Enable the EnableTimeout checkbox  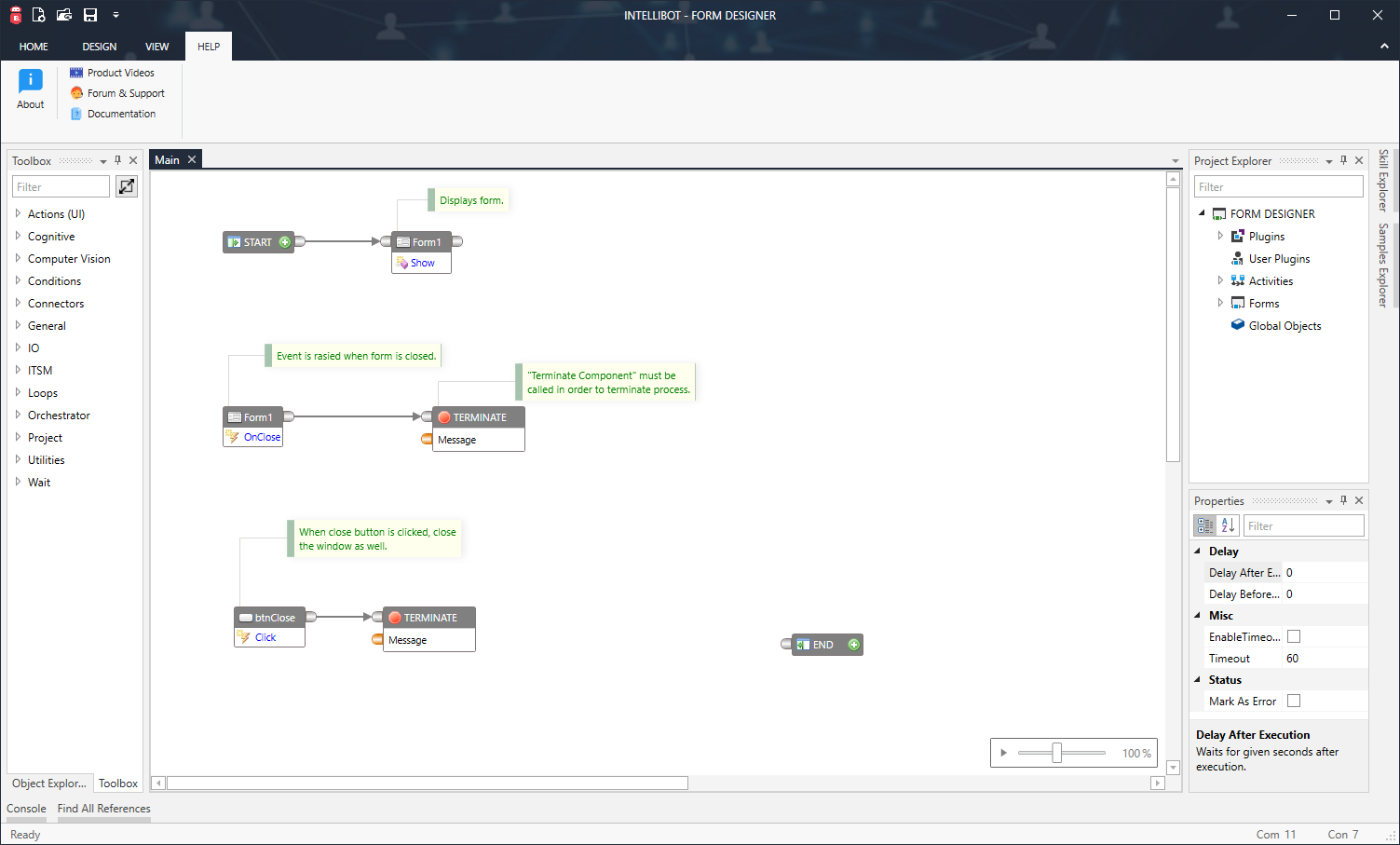[x=1293, y=635]
